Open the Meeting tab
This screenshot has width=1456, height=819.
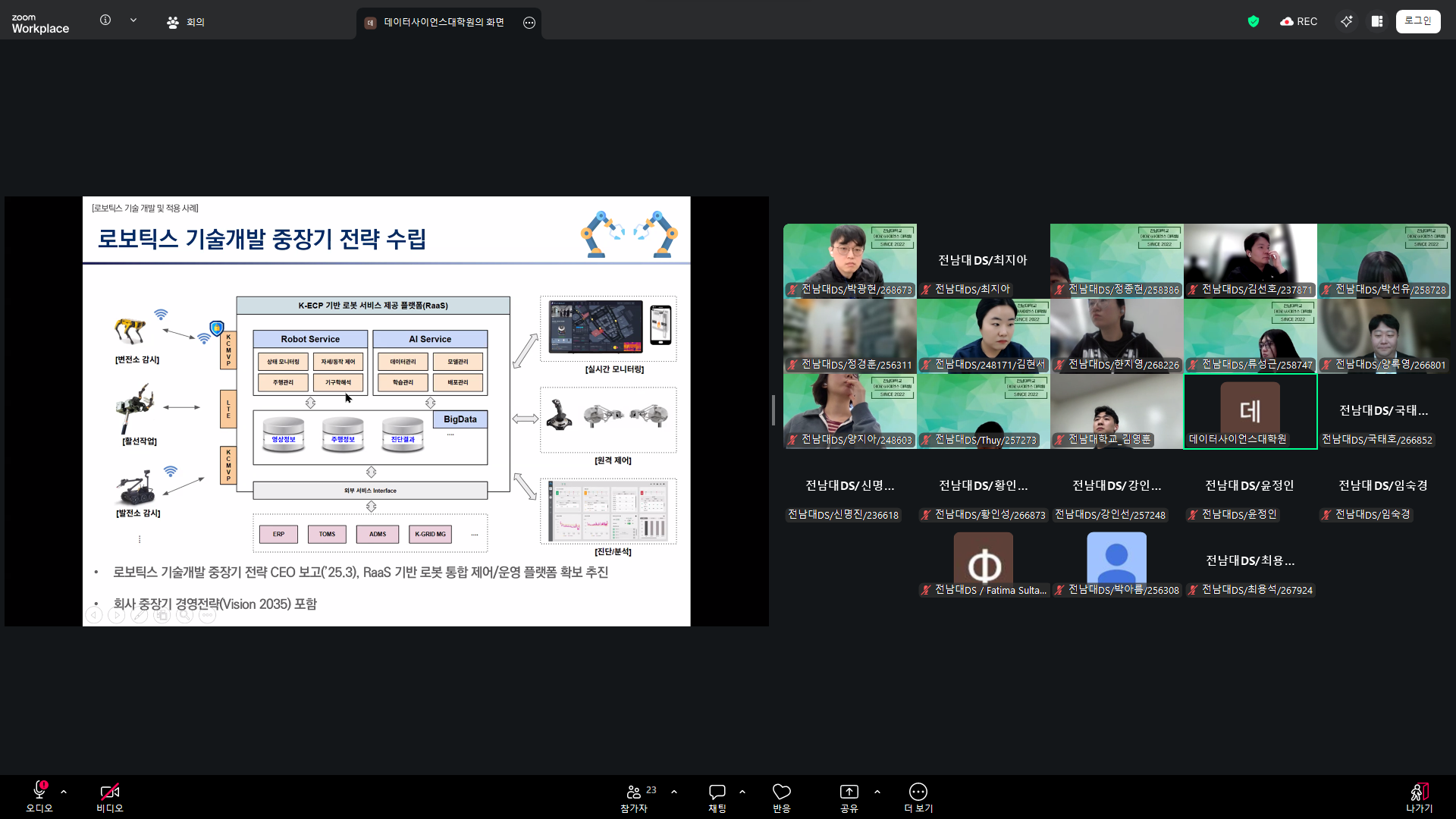(x=186, y=22)
